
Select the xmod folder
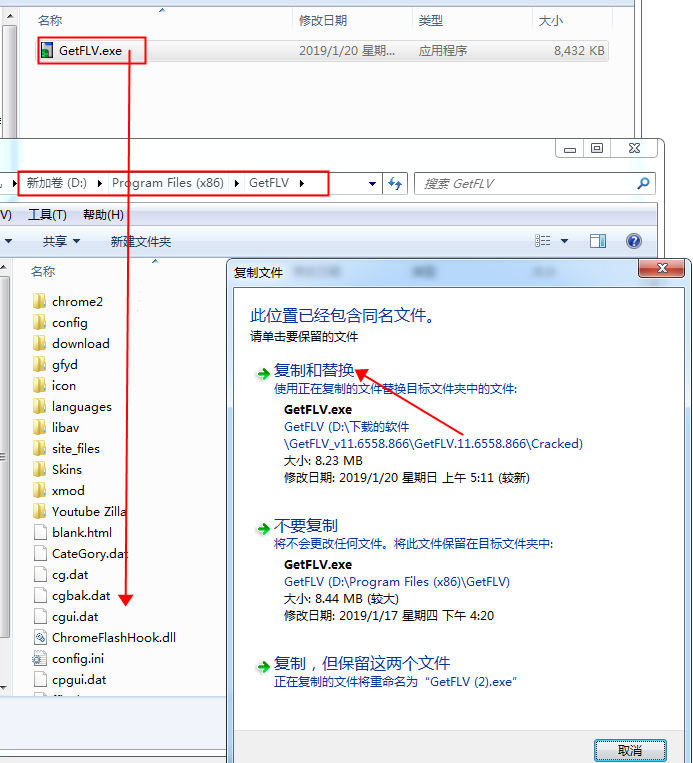point(59,490)
